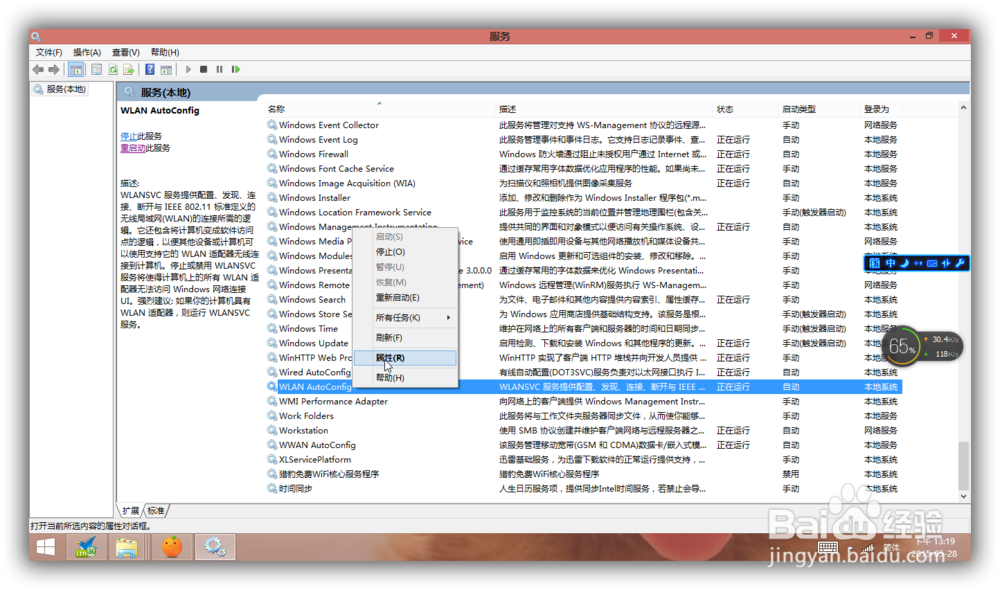Choose 属性(R) in the context menu
Screen dimensions: 1000x590
pyautogui.click(x=406, y=358)
